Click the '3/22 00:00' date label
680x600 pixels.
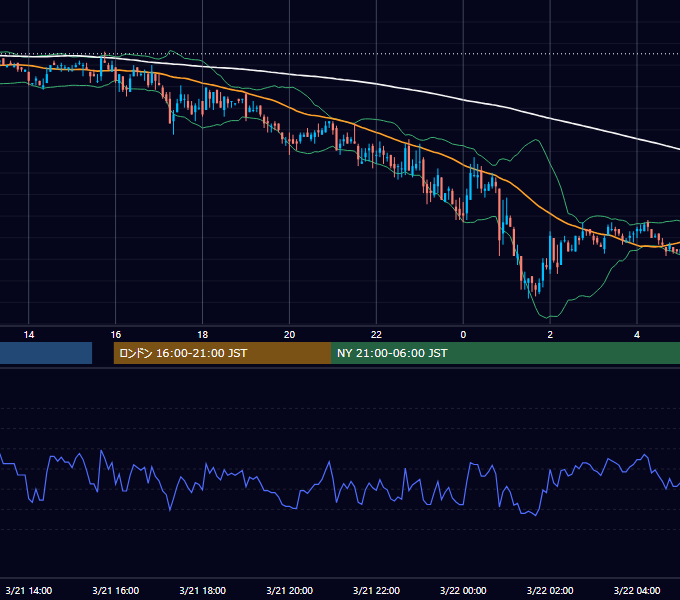pyautogui.click(x=463, y=590)
